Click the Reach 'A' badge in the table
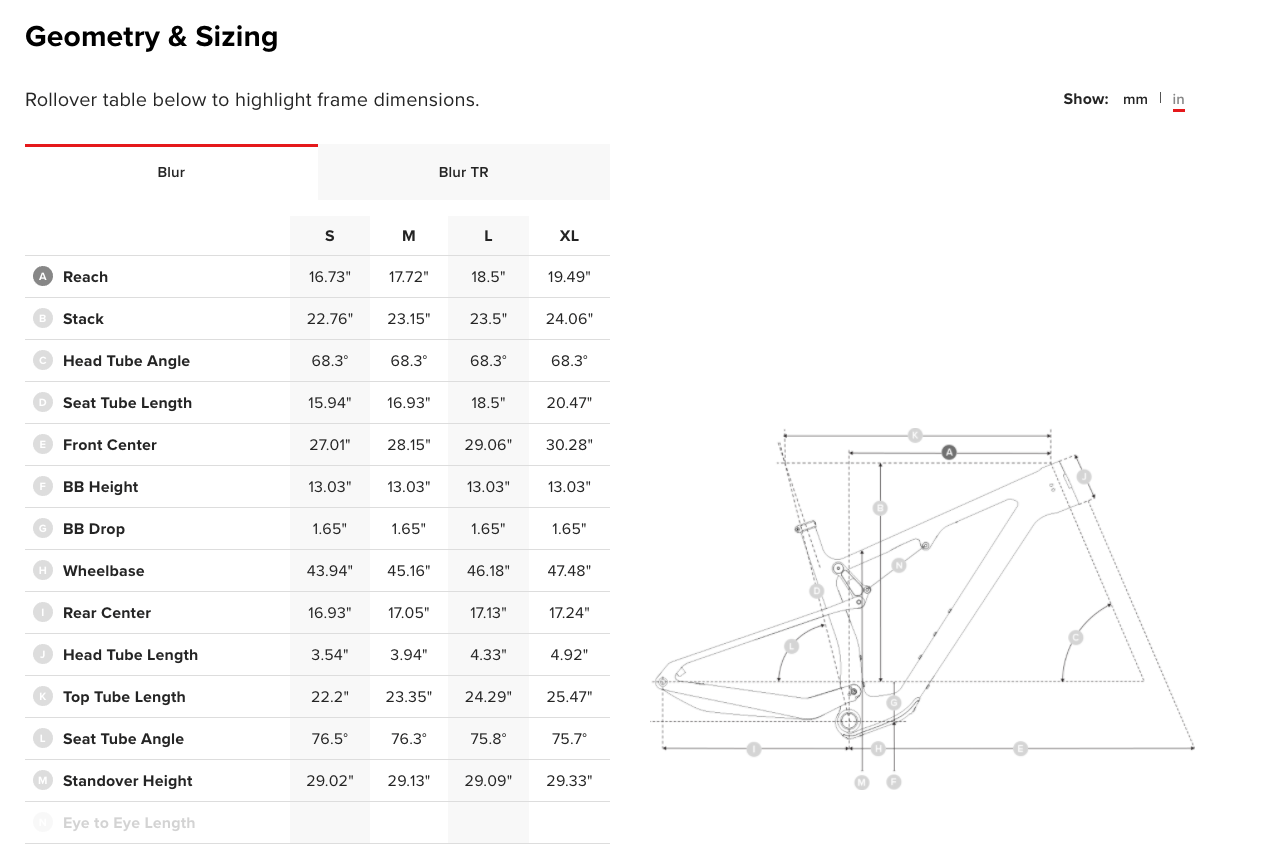This screenshot has width=1278, height=868. (x=42, y=277)
